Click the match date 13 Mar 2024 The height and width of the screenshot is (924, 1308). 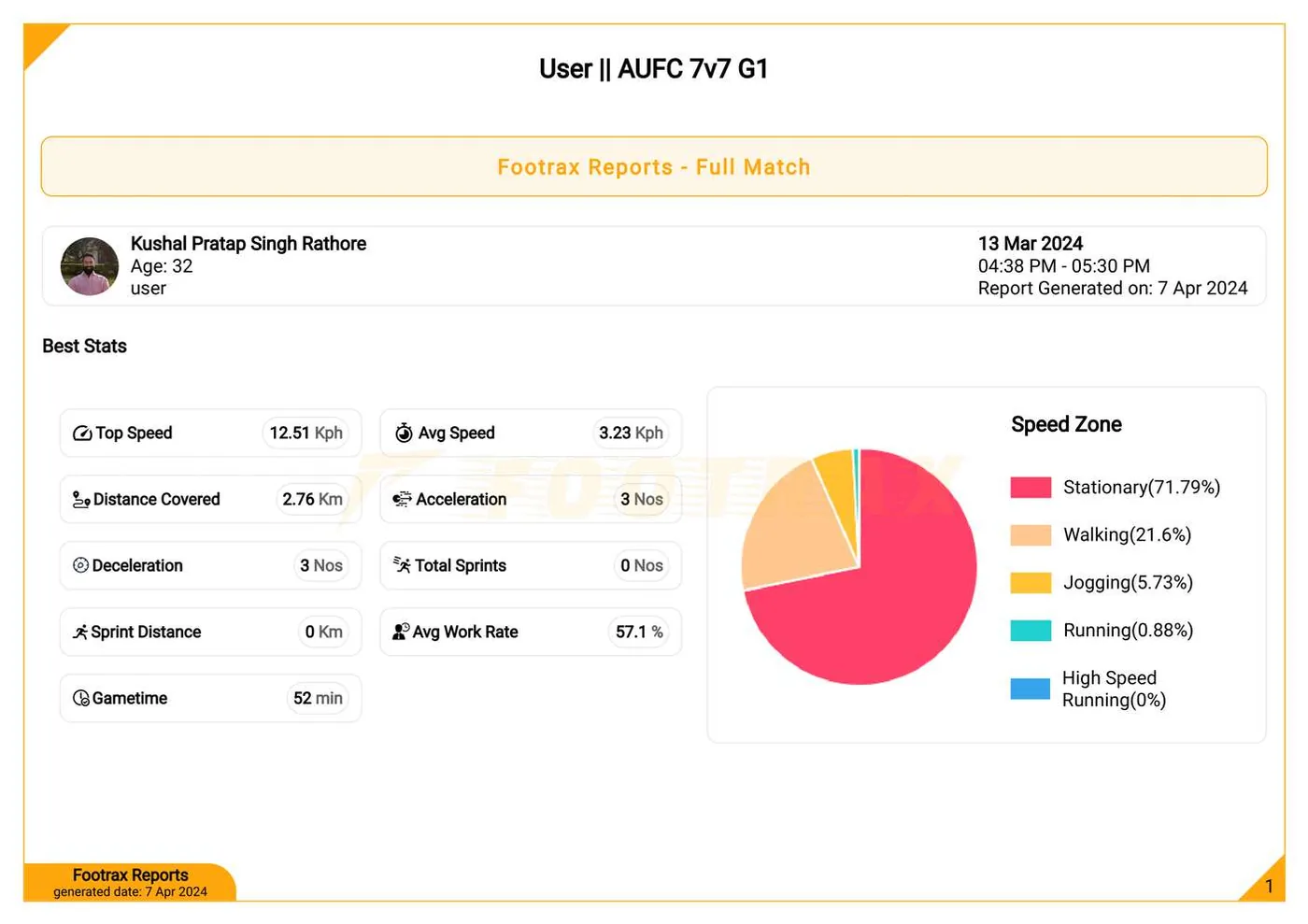(x=1031, y=244)
